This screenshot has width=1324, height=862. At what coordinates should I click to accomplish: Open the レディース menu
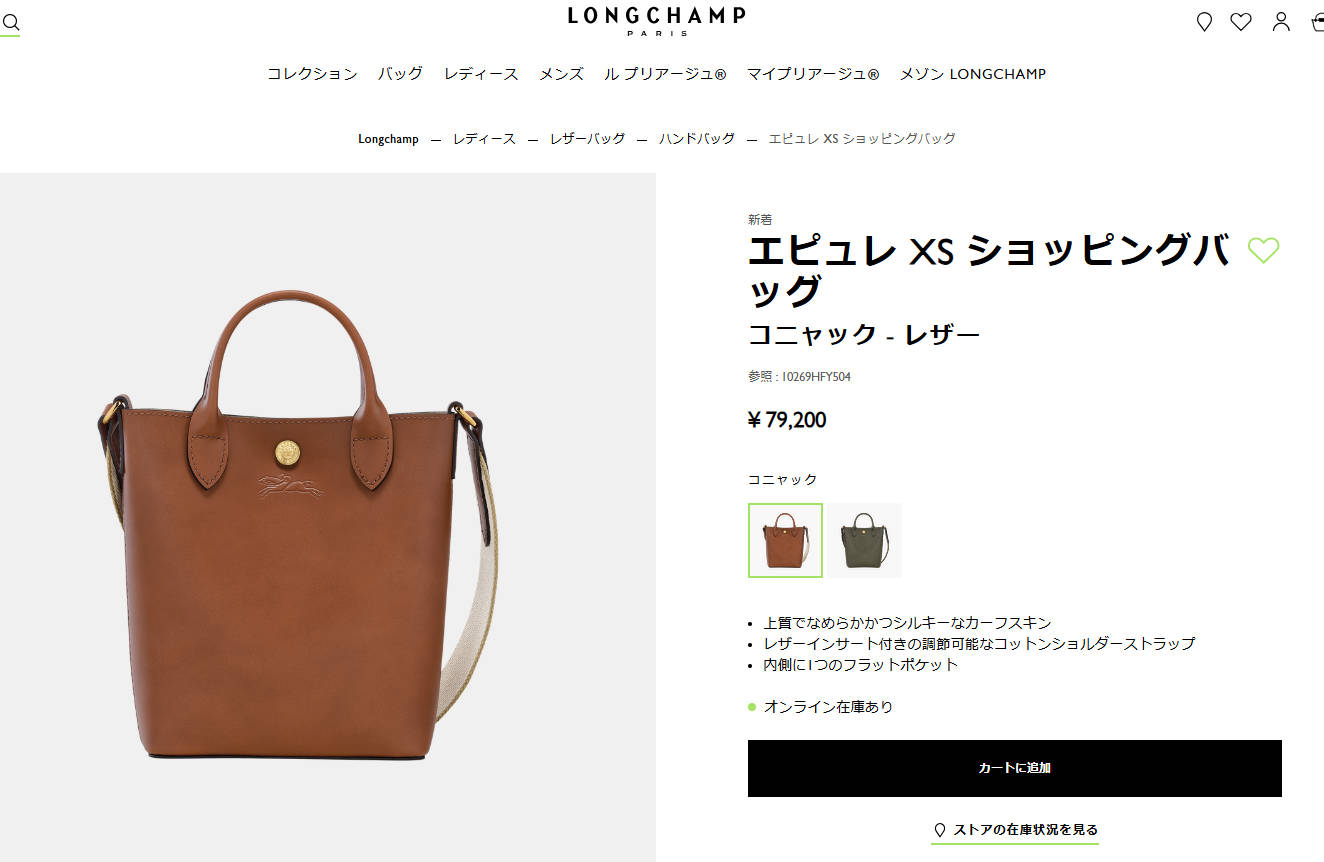(x=481, y=74)
